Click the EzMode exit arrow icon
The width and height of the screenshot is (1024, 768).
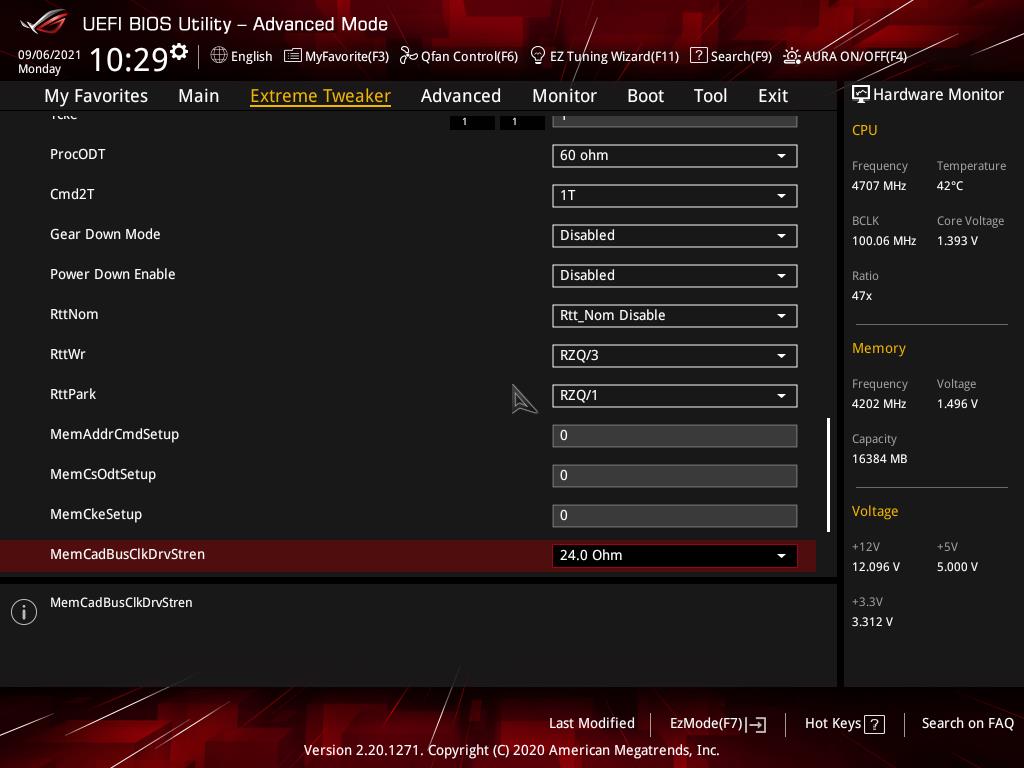pos(756,724)
